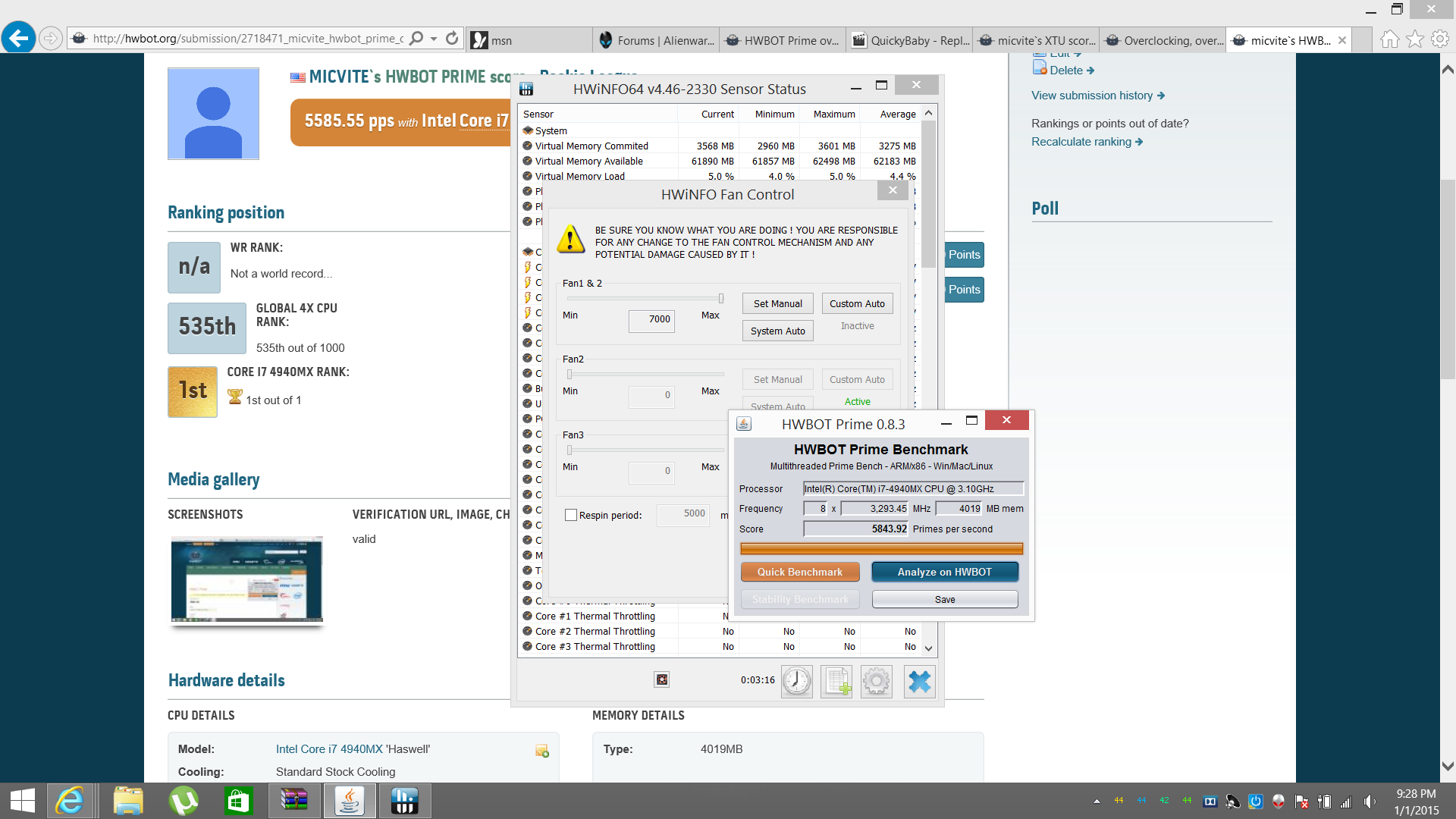Click the Virtual Memory Commited sensor row
1456x819 pixels.
click(720, 146)
